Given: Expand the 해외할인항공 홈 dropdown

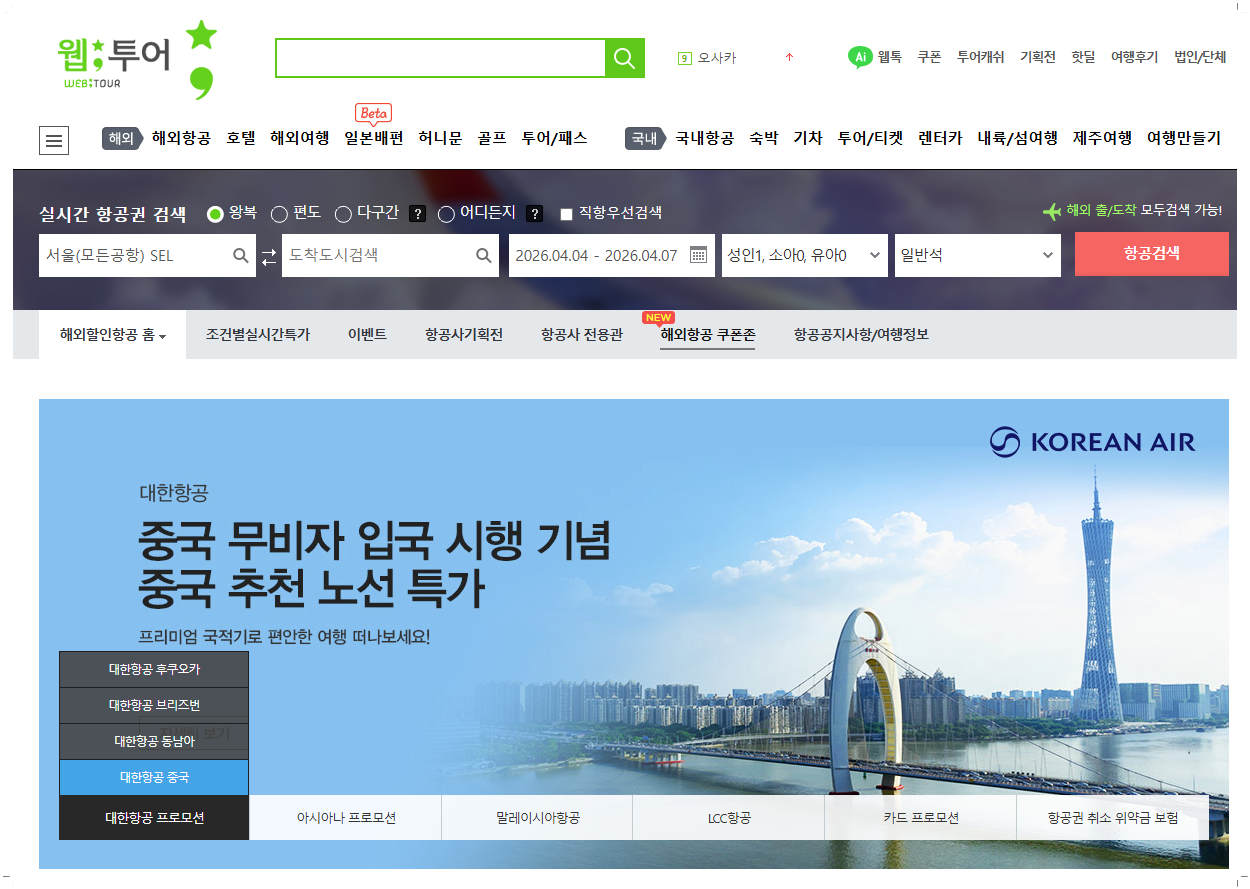Looking at the screenshot, I should pyautogui.click(x=112, y=335).
